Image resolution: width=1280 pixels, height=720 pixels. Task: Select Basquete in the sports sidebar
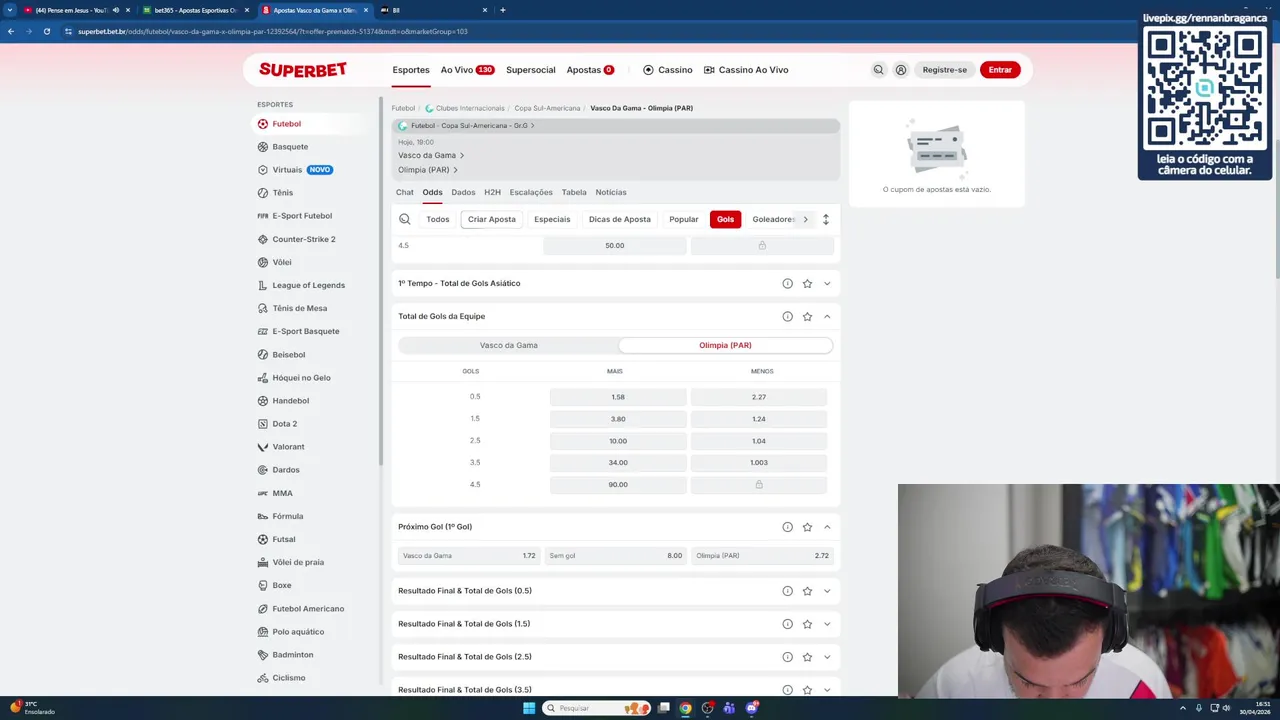point(290,147)
